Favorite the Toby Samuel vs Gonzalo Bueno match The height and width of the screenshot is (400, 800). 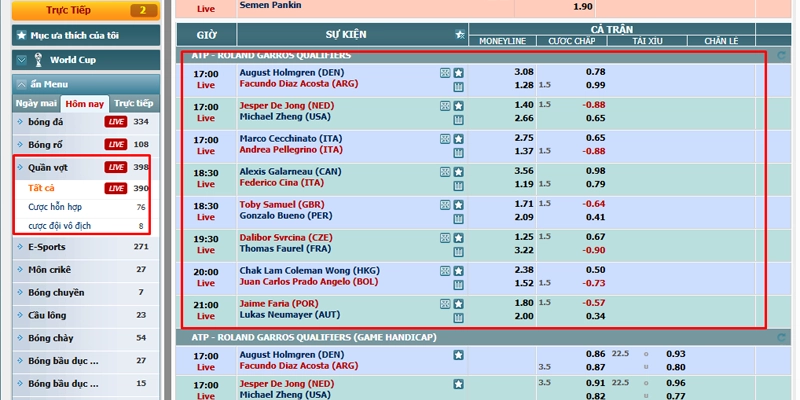(x=459, y=205)
